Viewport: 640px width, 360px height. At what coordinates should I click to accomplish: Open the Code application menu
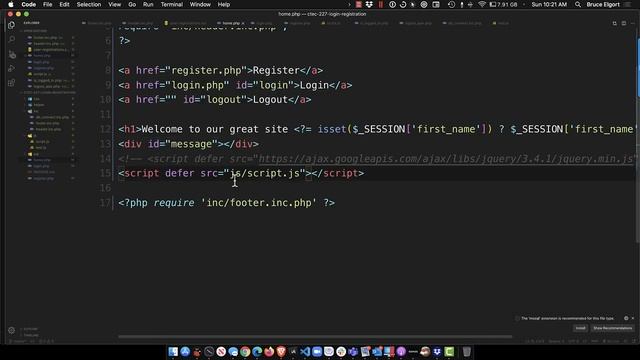29,4
